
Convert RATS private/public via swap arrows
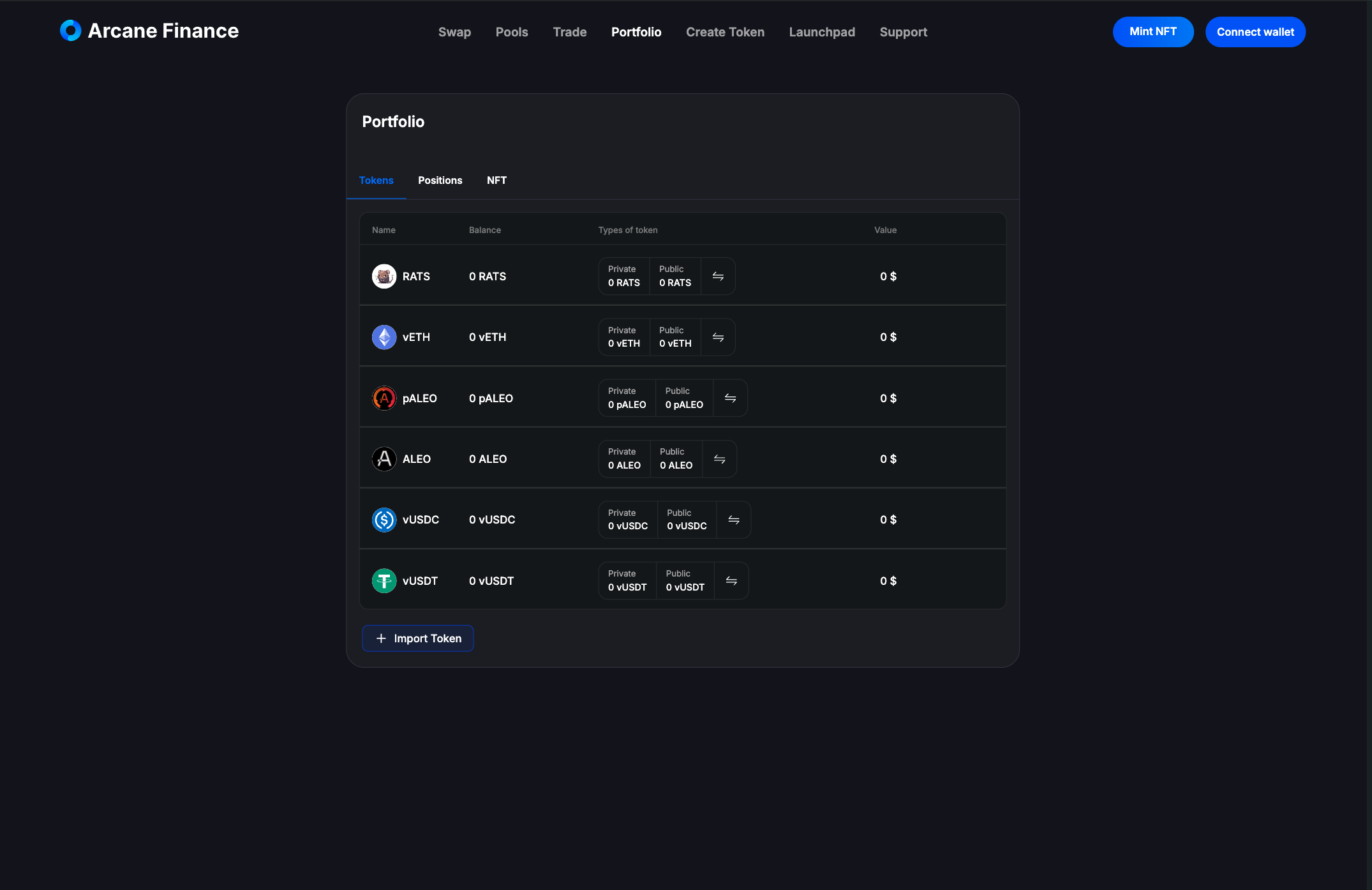[718, 276]
